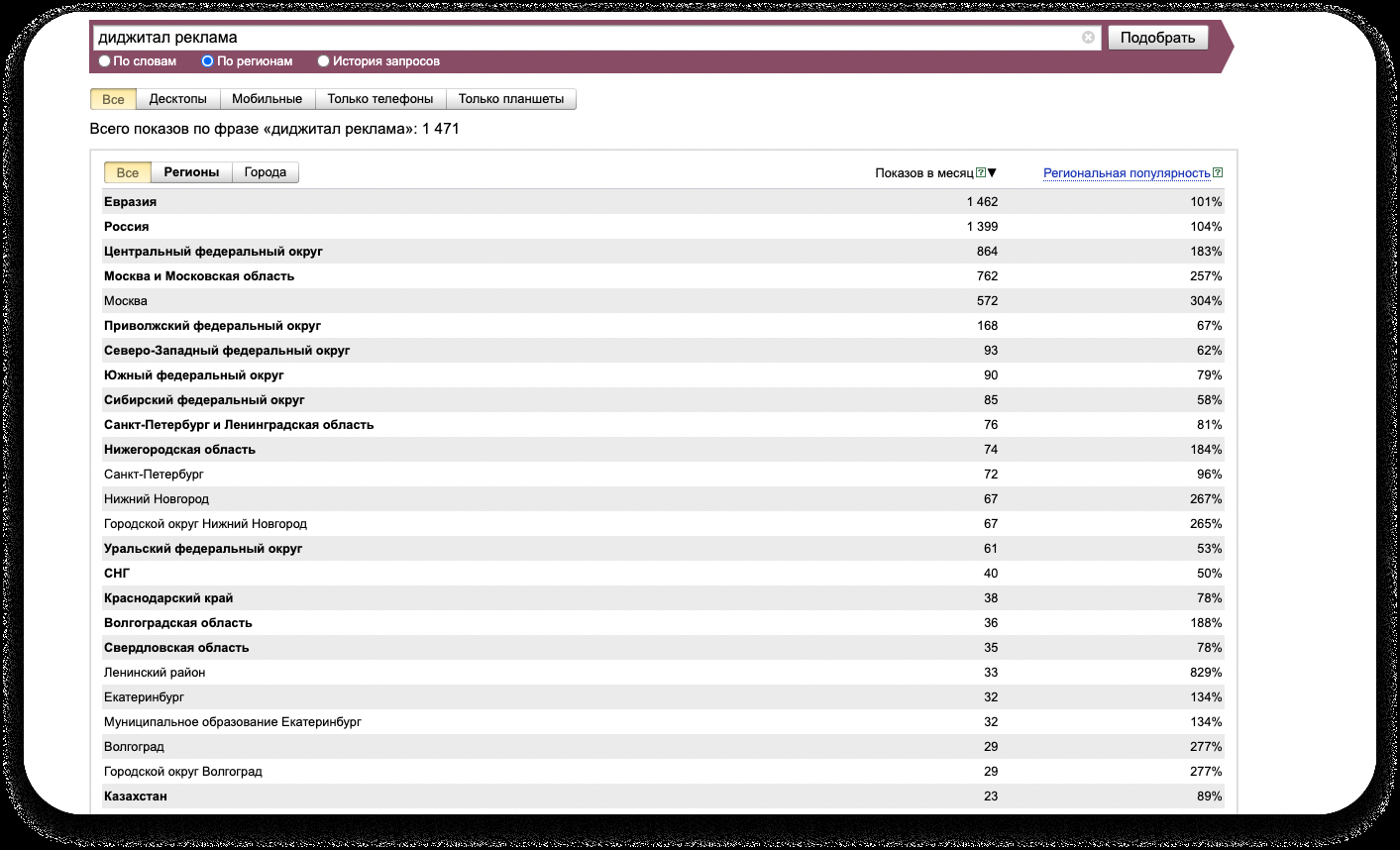This screenshot has width=1400, height=850.
Task: Select Нижегородская область row
Action: click(x=664, y=450)
